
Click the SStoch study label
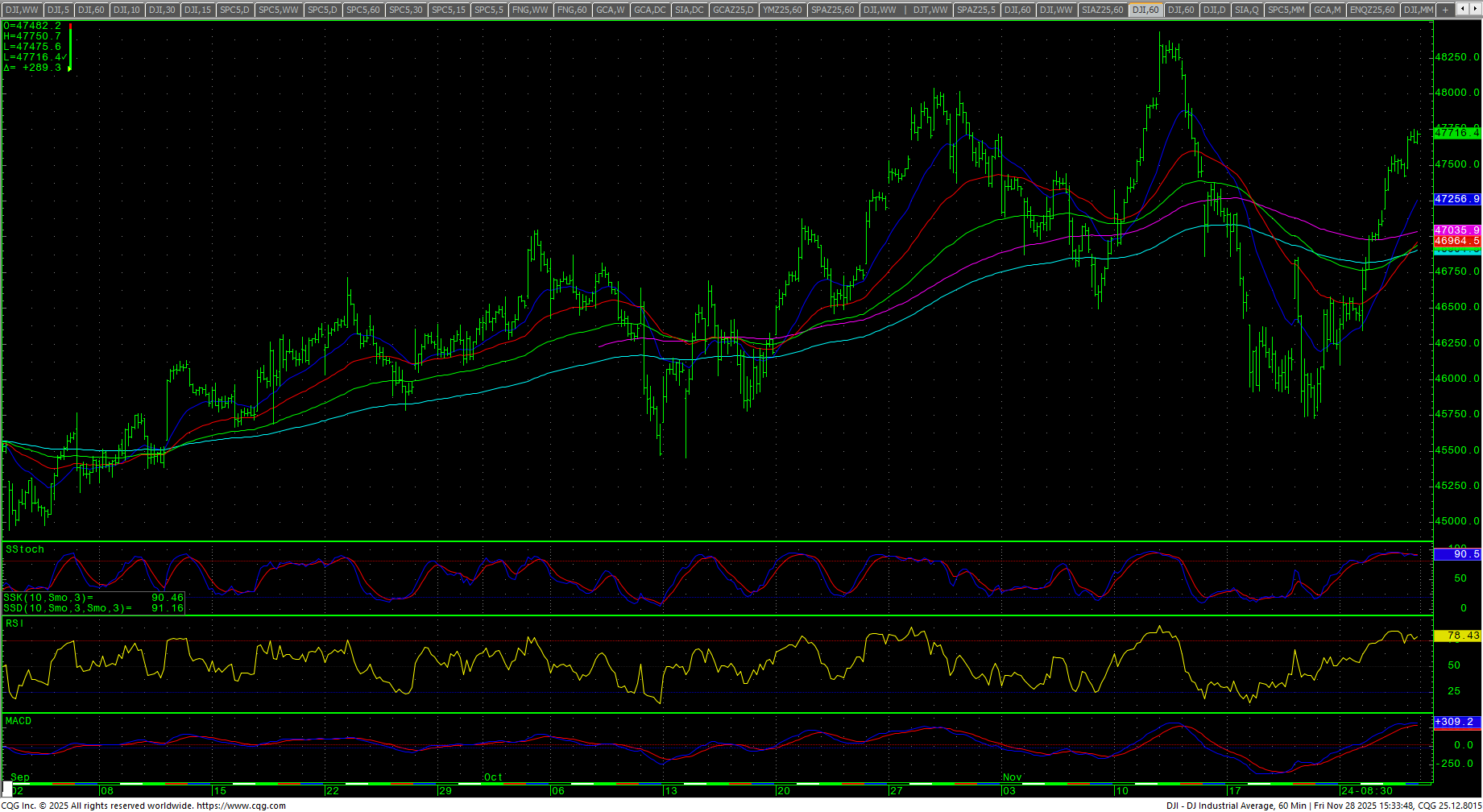(25, 549)
